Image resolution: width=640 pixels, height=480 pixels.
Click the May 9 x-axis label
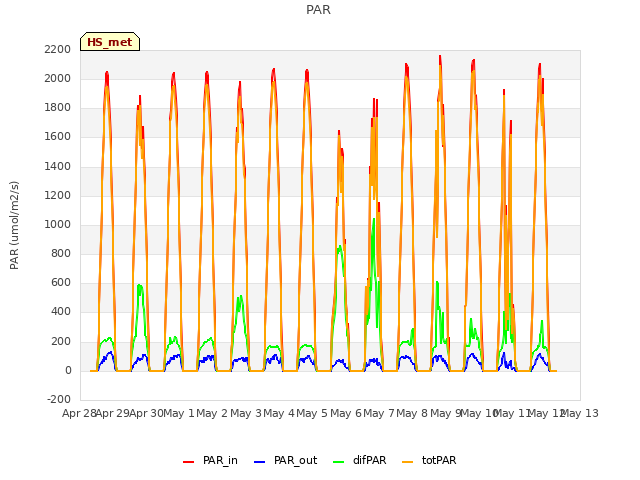tap(446, 413)
